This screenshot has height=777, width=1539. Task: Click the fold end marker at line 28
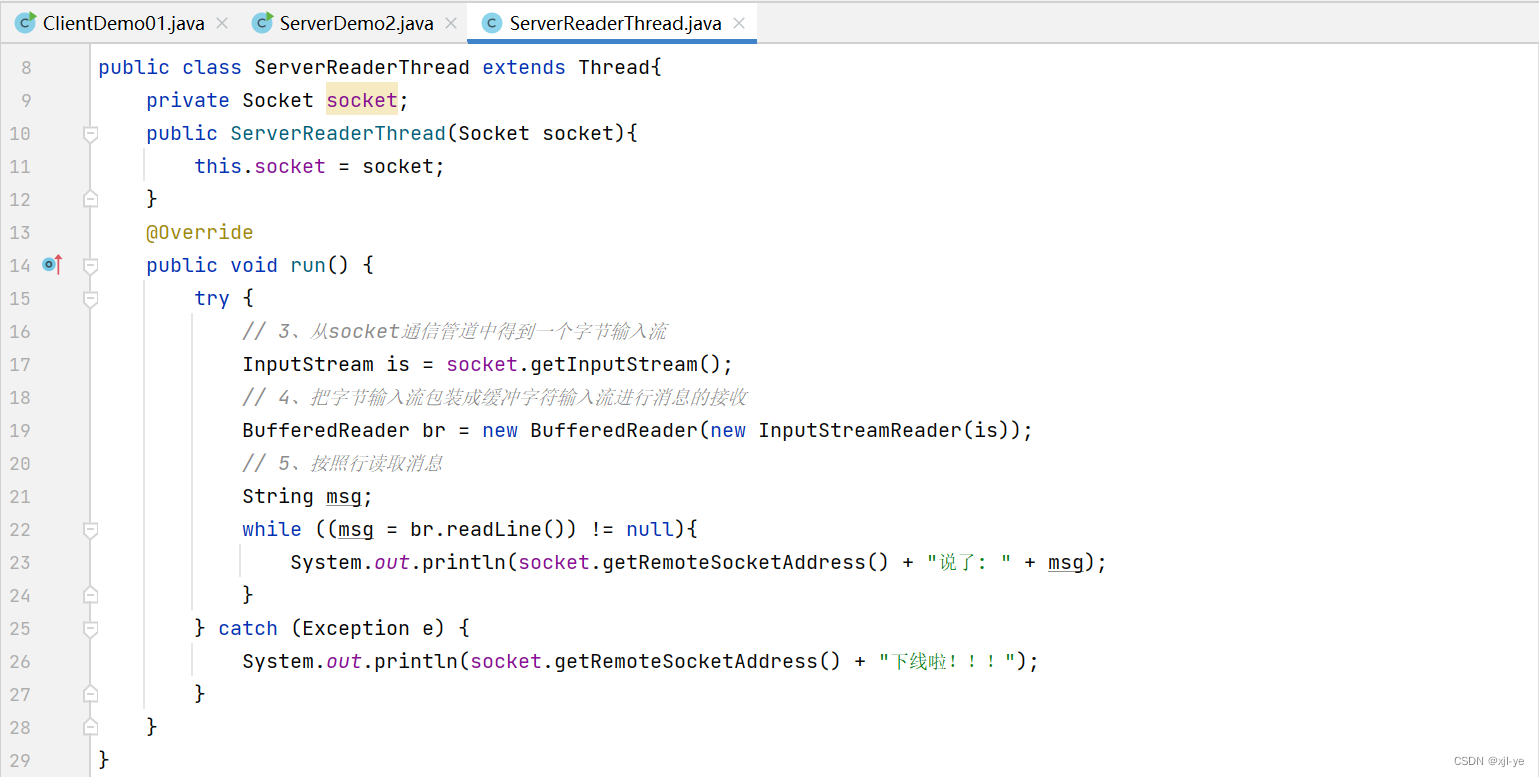click(x=90, y=727)
